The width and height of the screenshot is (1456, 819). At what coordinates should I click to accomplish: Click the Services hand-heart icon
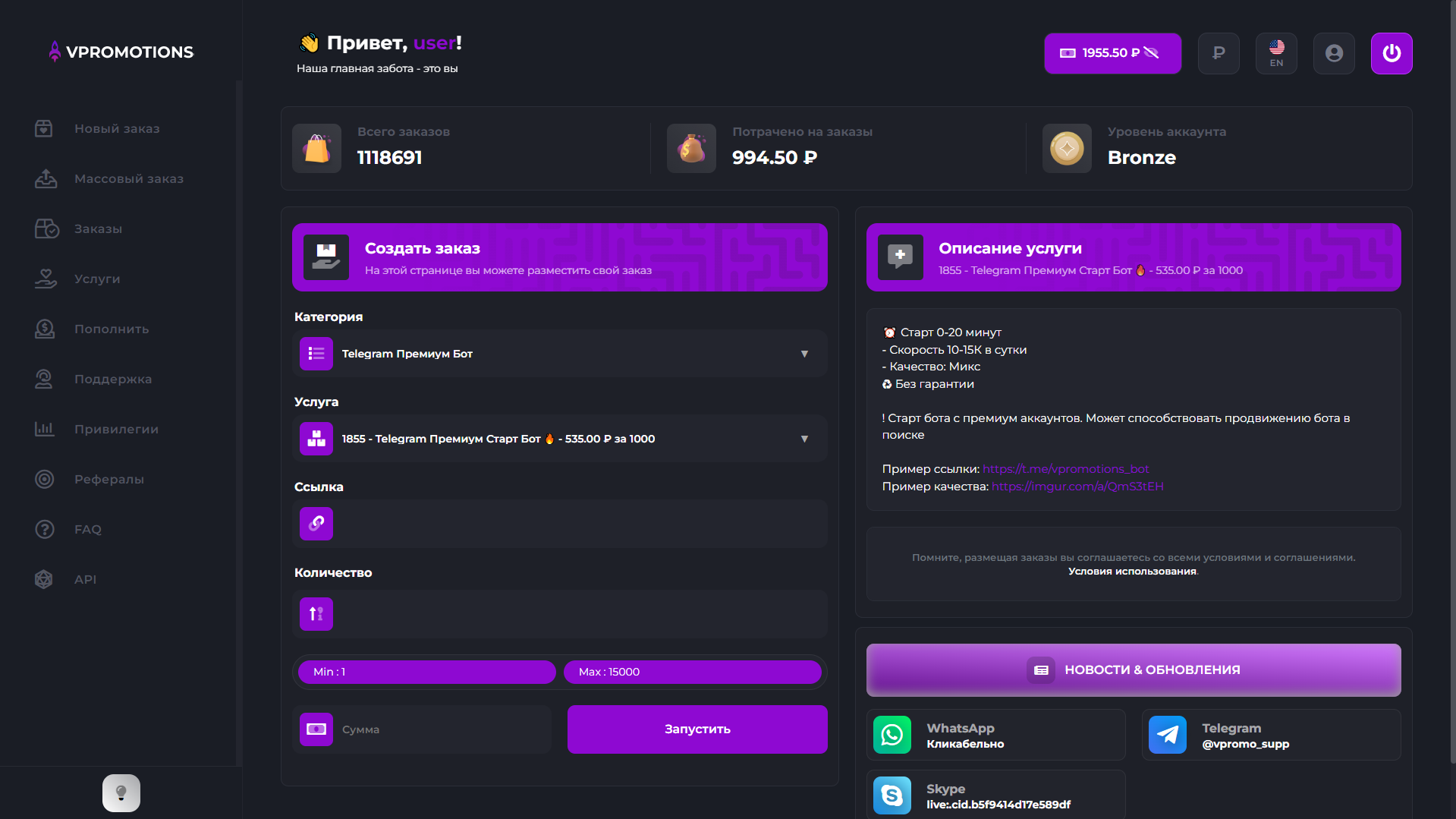(46, 279)
